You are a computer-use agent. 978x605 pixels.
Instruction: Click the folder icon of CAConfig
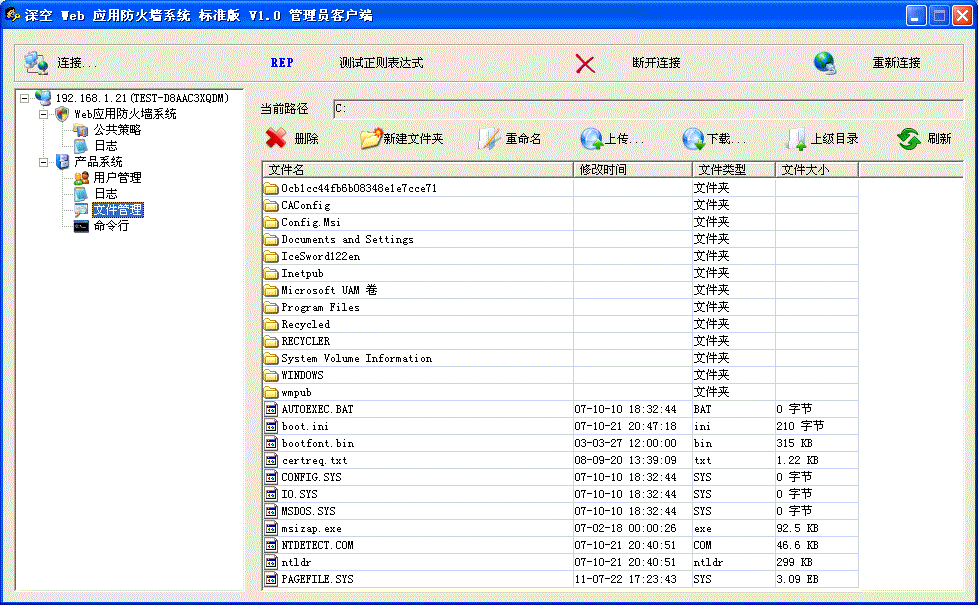pos(271,205)
